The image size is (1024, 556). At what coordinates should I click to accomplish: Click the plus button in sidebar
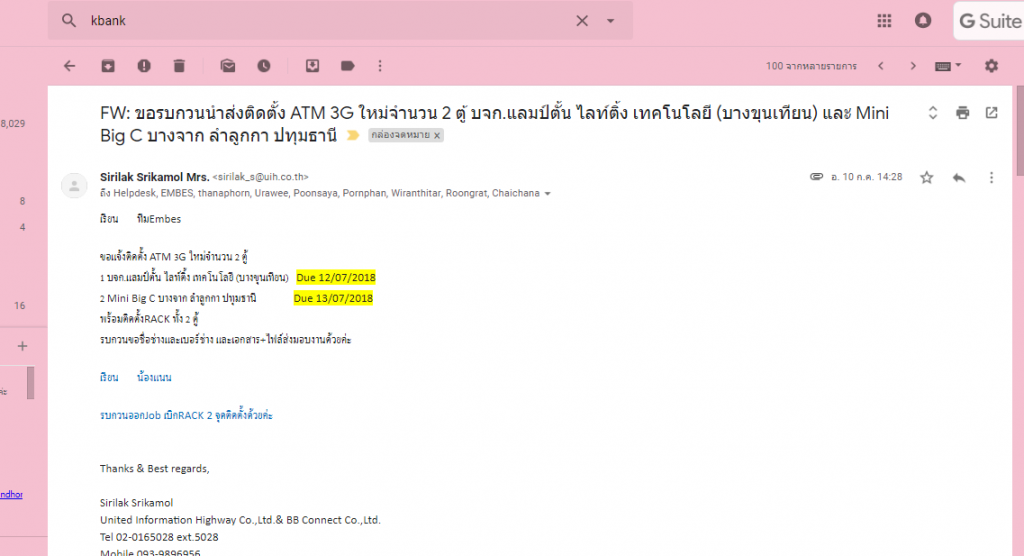point(22,346)
